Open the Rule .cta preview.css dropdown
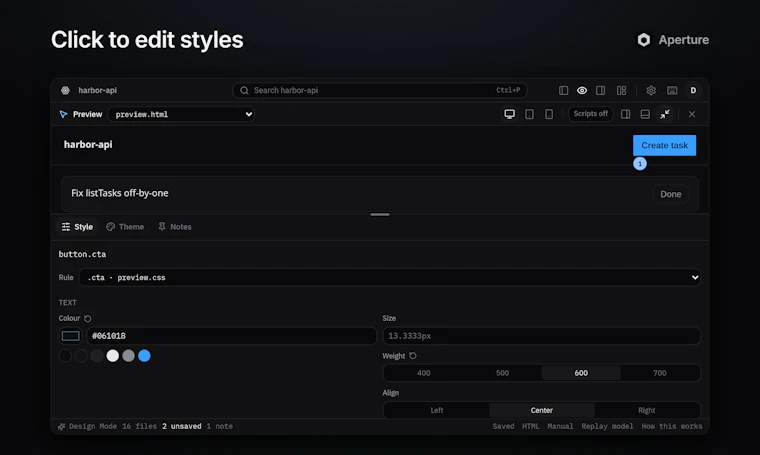This screenshot has height=455, width=760. point(390,278)
